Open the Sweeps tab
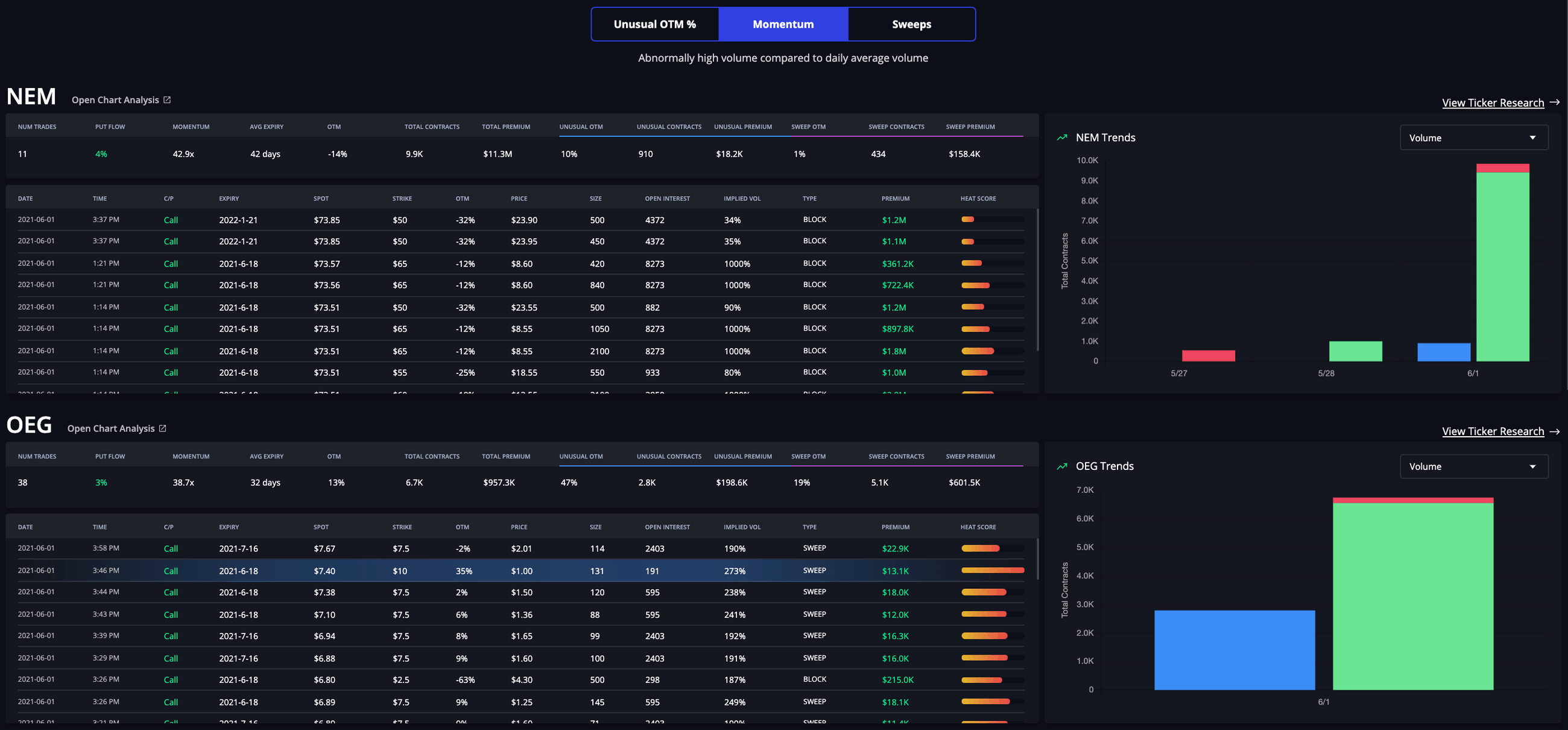 pyautogui.click(x=911, y=24)
